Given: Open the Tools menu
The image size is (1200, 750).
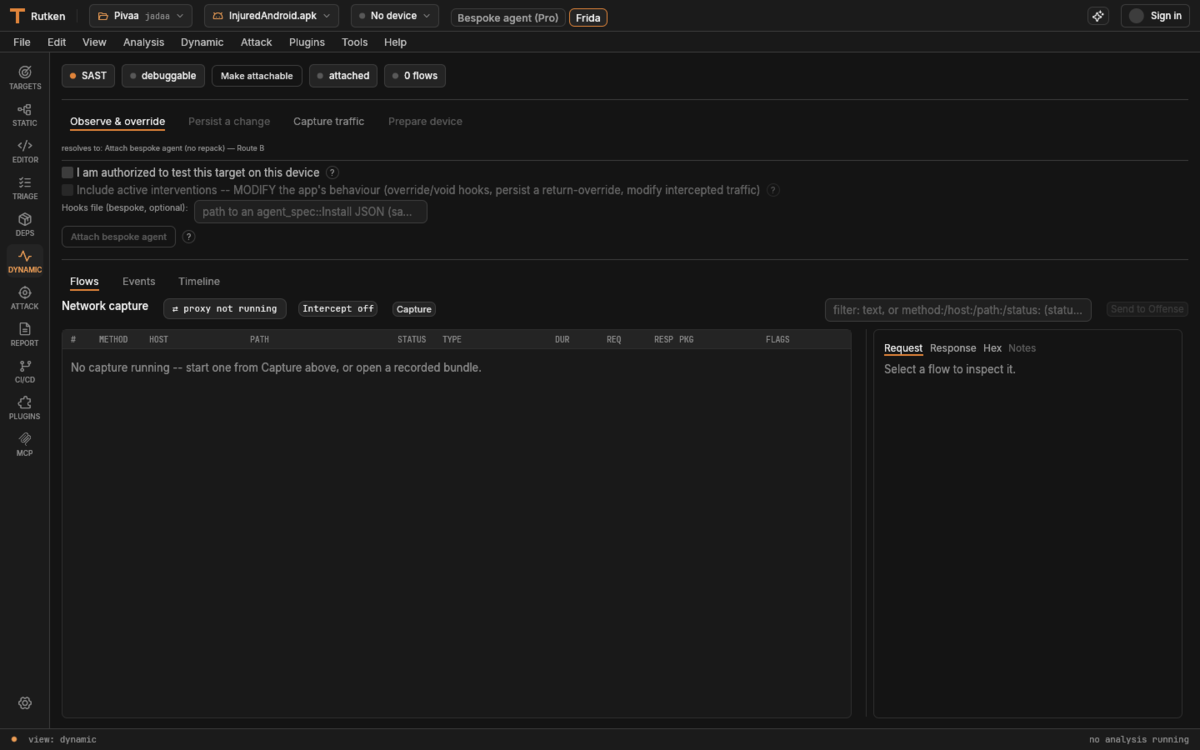Looking at the screenshot, I should 355,42.
